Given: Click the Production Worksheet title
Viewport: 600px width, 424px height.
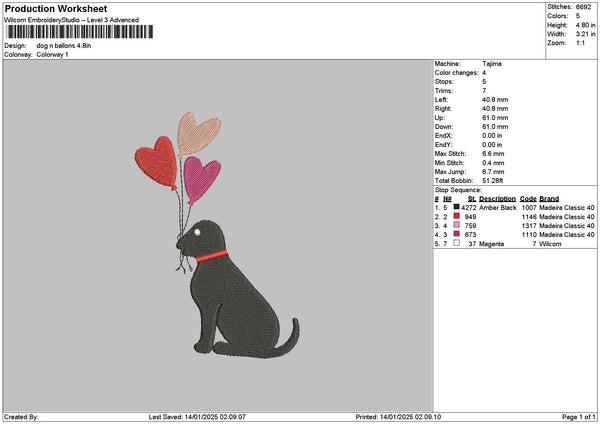Looking at the screenshot, I should (56, 8).
